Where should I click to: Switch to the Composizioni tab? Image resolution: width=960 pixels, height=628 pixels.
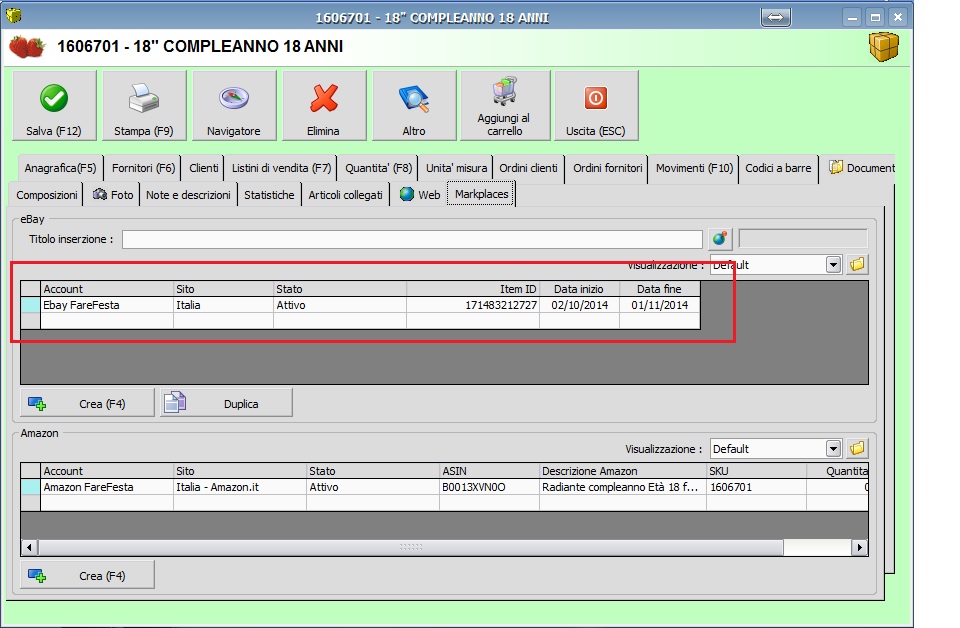click(x=47, y=195)
